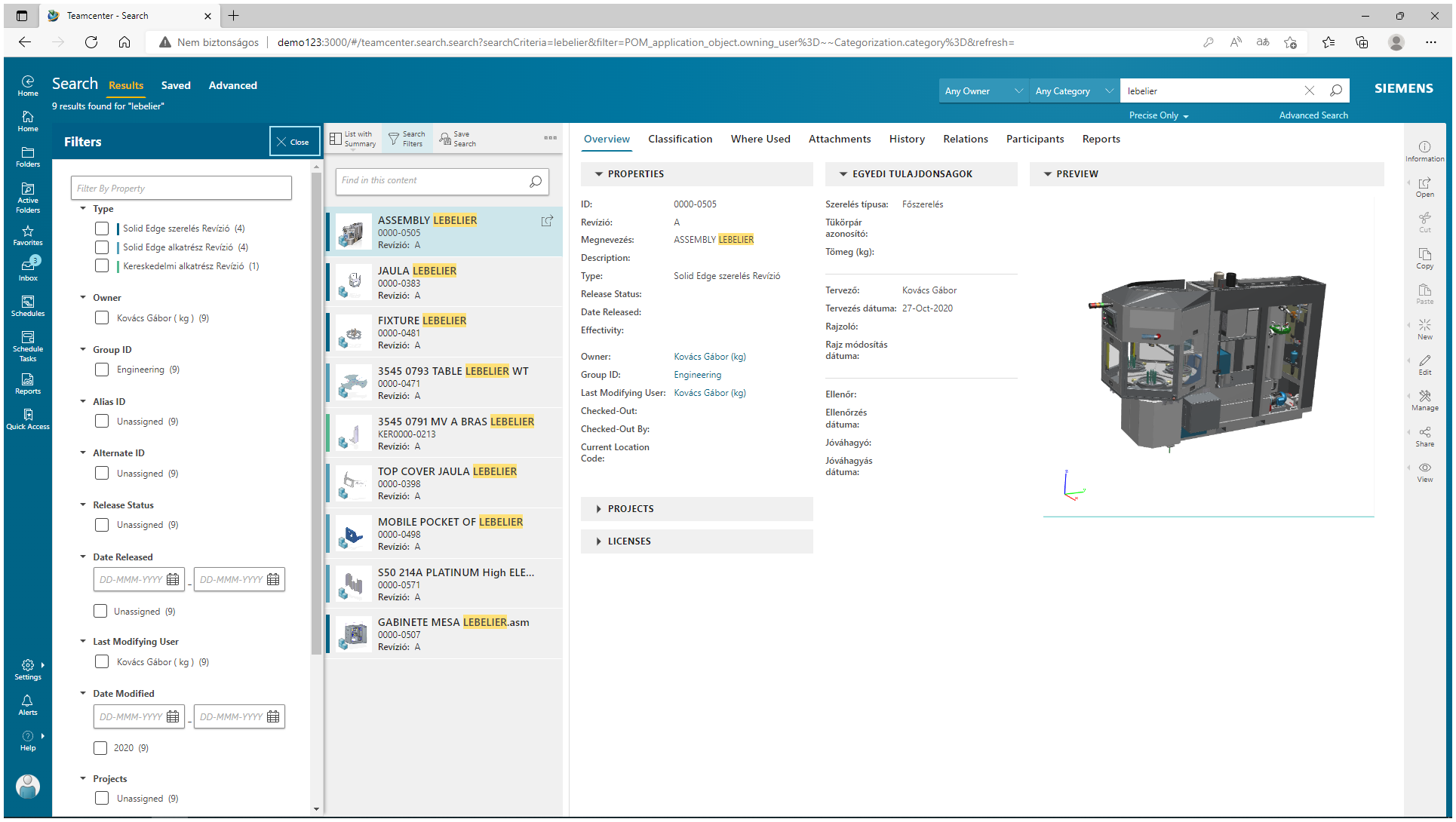
Task: Close the Filters panel
Action: [x=294, y=142]
